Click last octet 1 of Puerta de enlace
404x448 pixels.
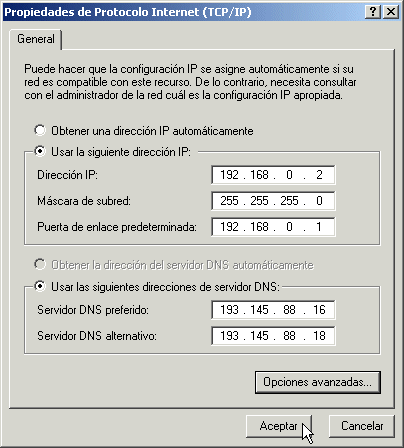(319, 227)
